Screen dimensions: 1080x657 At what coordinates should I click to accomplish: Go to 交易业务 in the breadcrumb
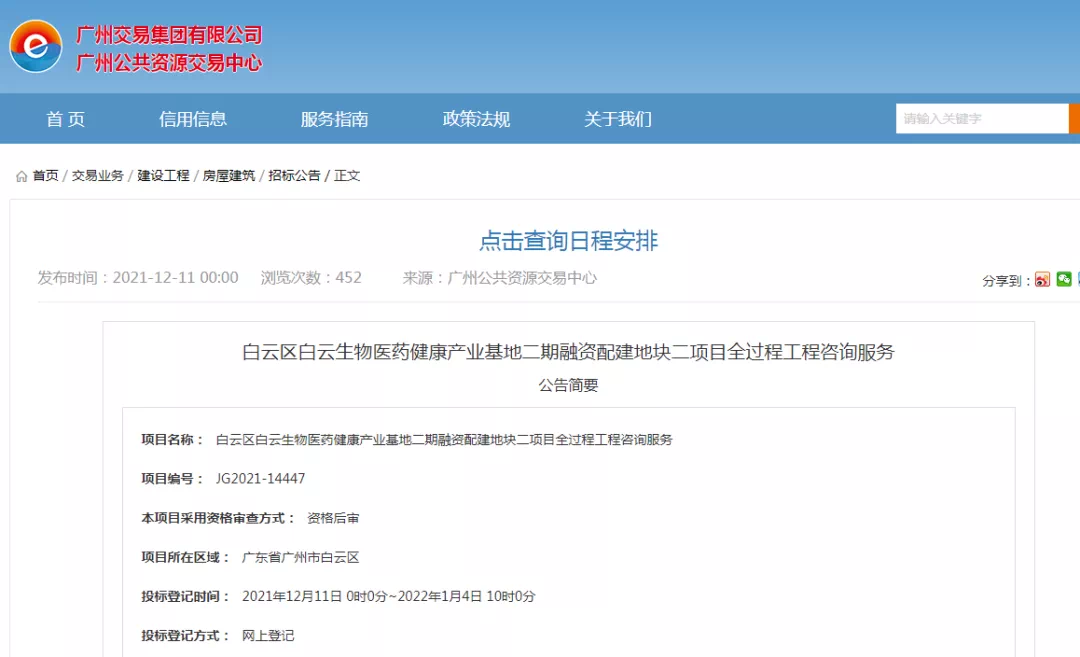98,176
